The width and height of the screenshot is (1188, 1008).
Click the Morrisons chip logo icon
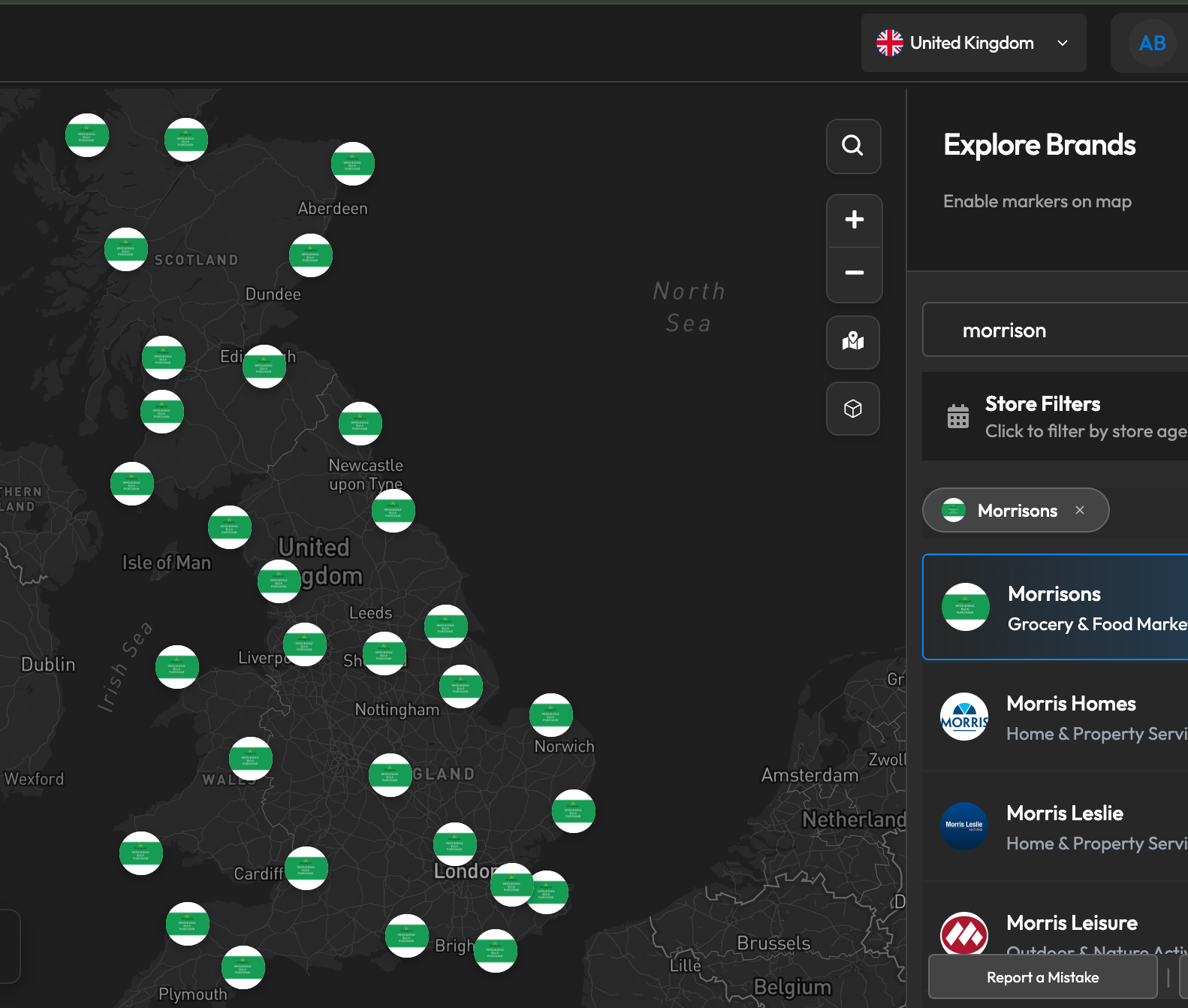954,510
